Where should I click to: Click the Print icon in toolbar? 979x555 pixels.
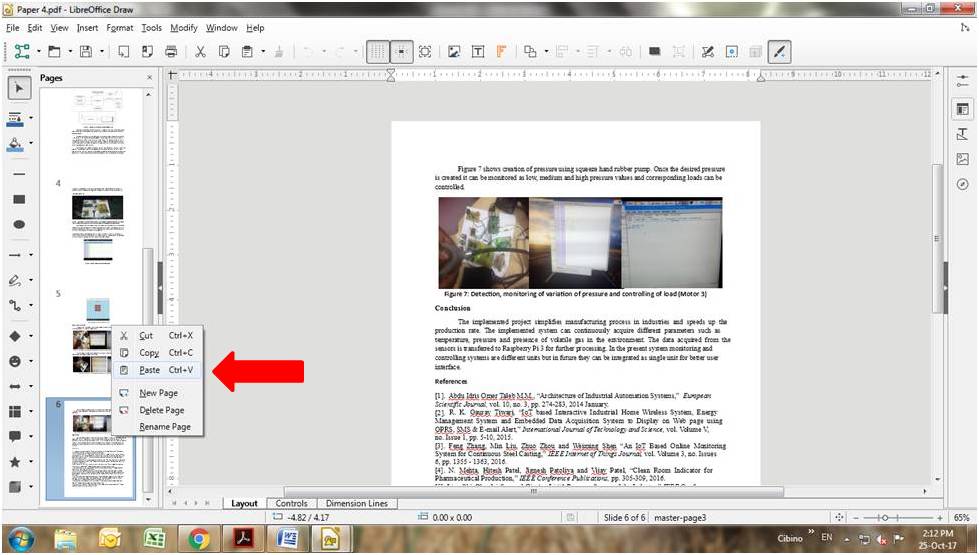pos(171,52)
